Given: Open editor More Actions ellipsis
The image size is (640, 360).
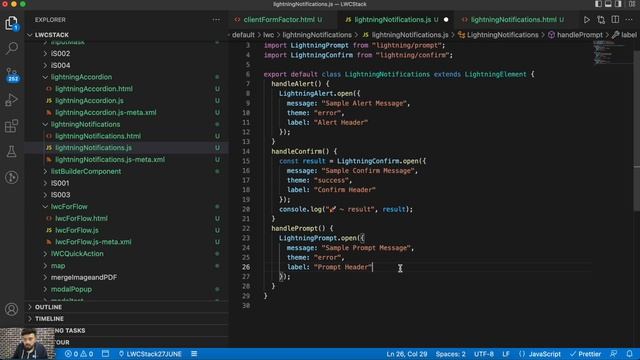Looking at the screenshot, I should pyautogui.click(x=629, y=20).
